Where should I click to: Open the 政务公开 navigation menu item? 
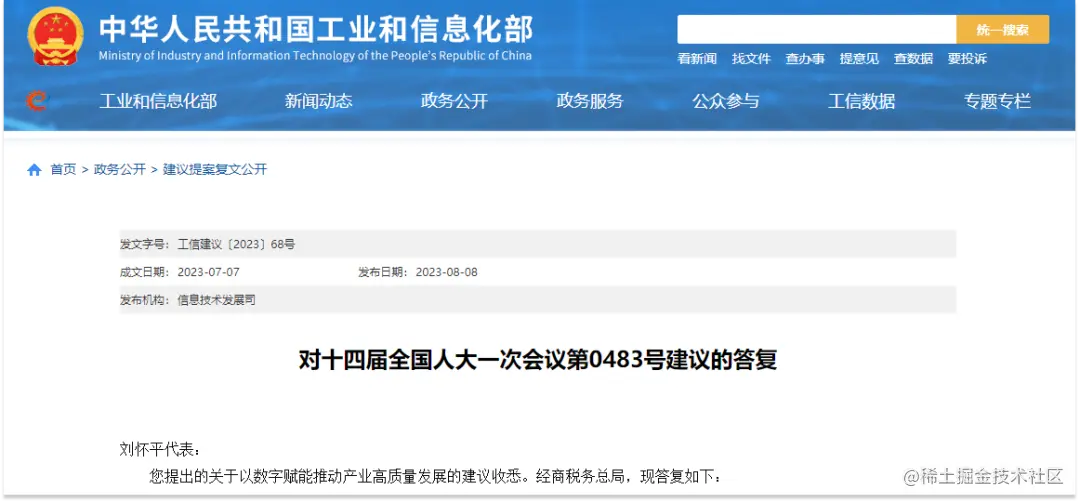455,101
